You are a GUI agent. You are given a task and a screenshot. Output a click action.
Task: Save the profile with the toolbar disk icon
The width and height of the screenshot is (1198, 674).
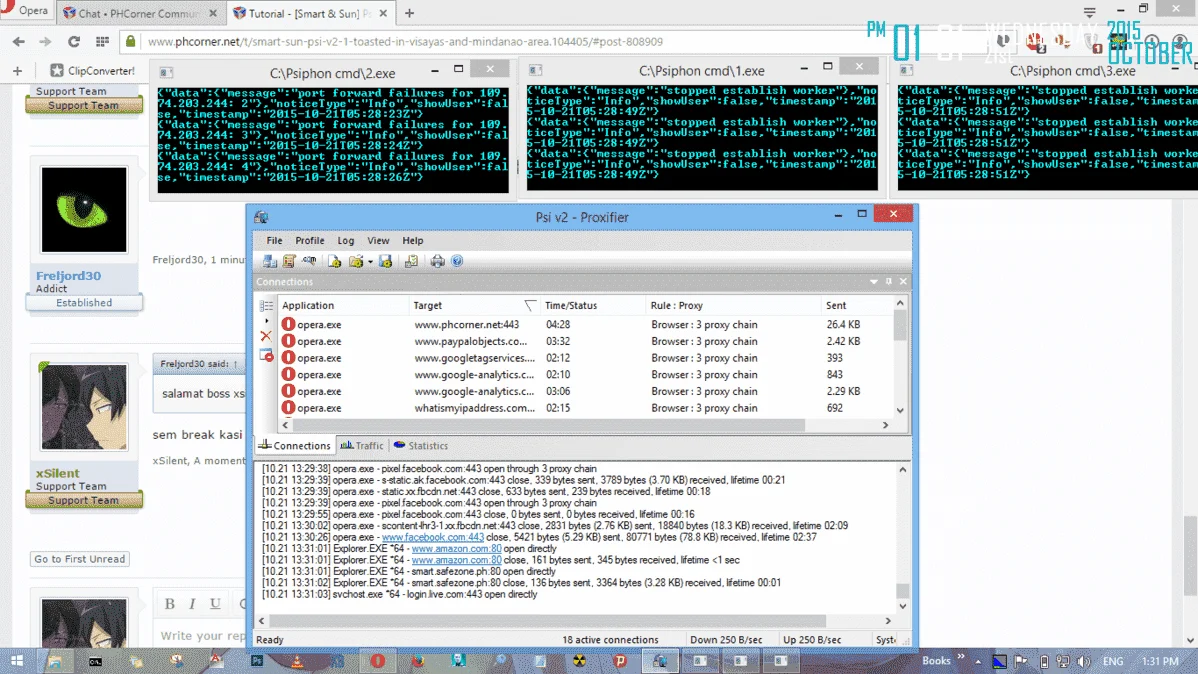385,261
